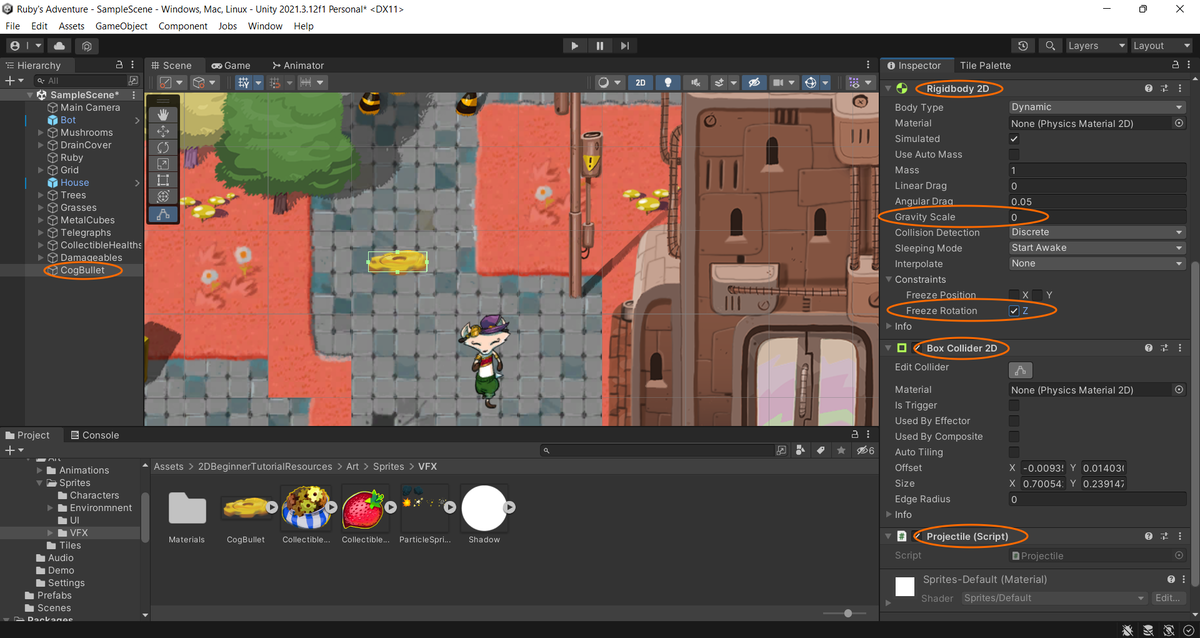Open the GameObject menu

(122, 26)
